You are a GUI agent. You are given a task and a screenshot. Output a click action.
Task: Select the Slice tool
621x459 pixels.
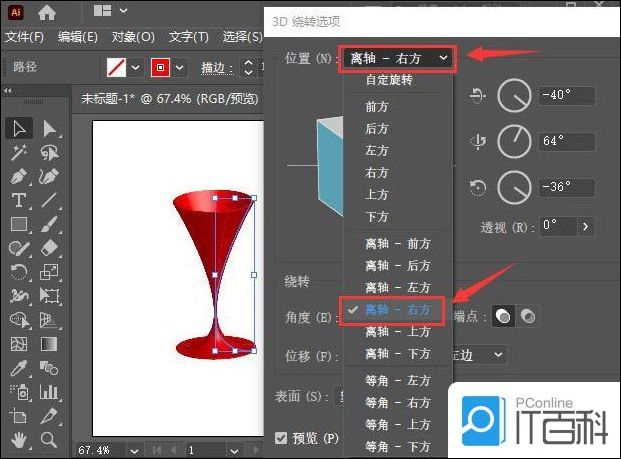(50, 416)
